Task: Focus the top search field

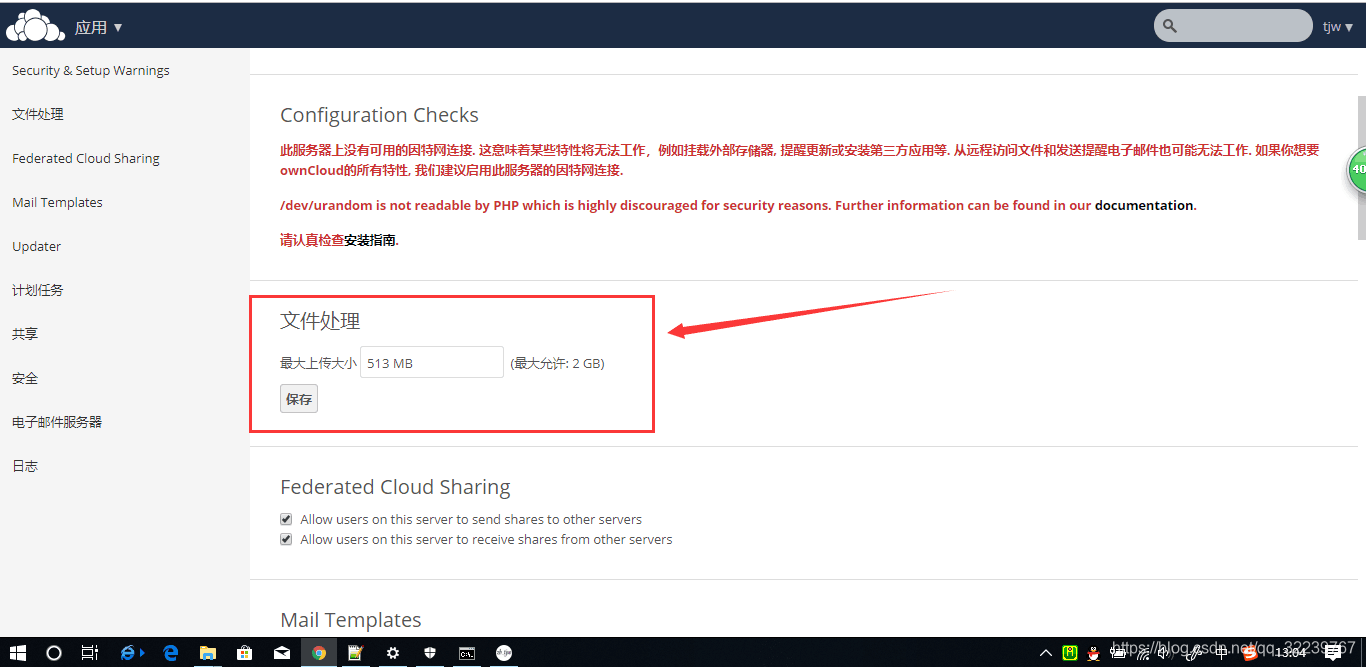Action: (1233, 26)
